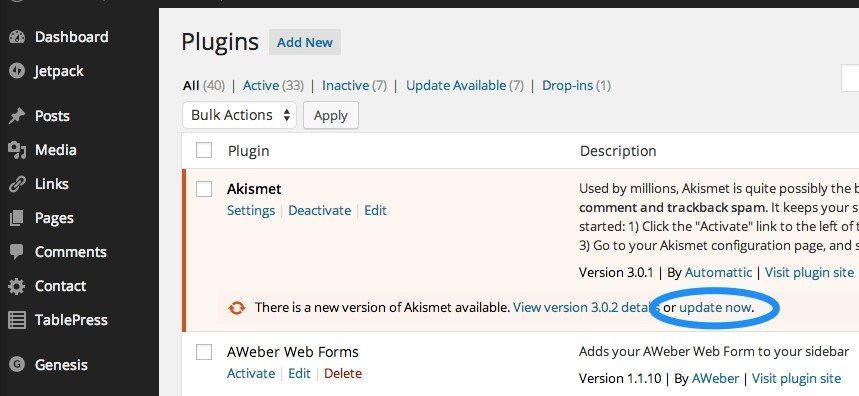Click the Links chain icon
The height and width of the screenshot is (396, 859).
pos(17,184)
